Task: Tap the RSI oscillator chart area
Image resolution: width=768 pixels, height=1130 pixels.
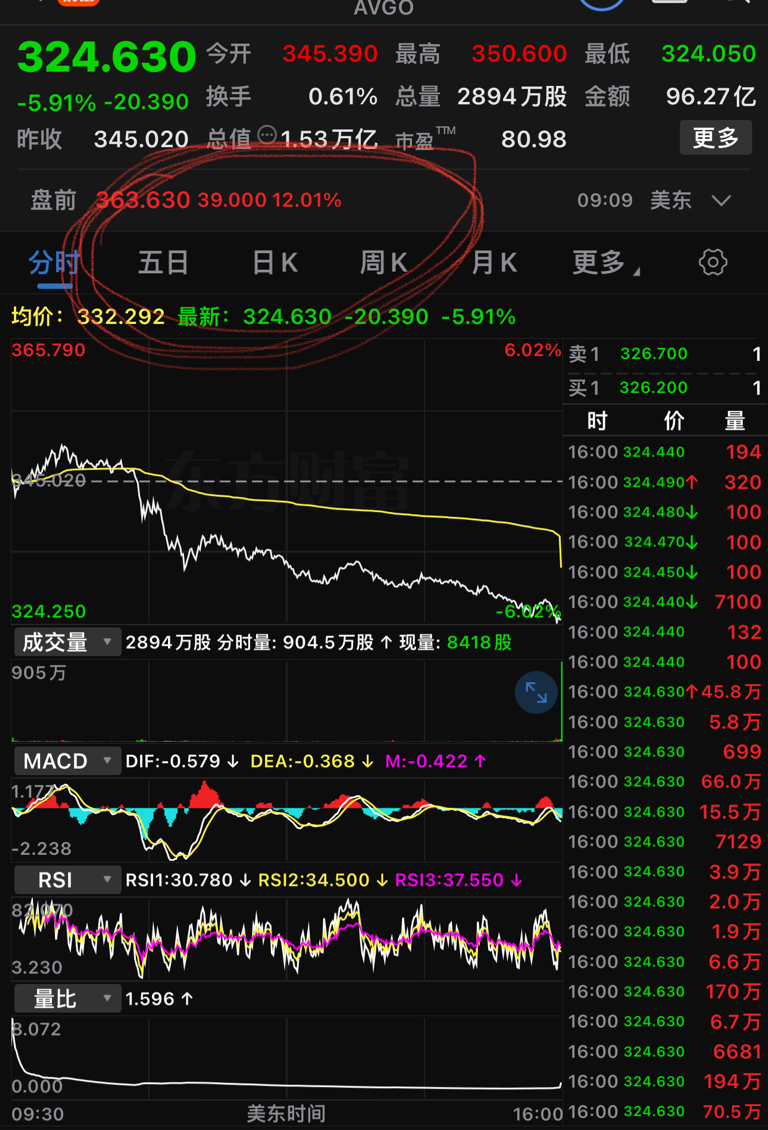Action: coord(287,937)
